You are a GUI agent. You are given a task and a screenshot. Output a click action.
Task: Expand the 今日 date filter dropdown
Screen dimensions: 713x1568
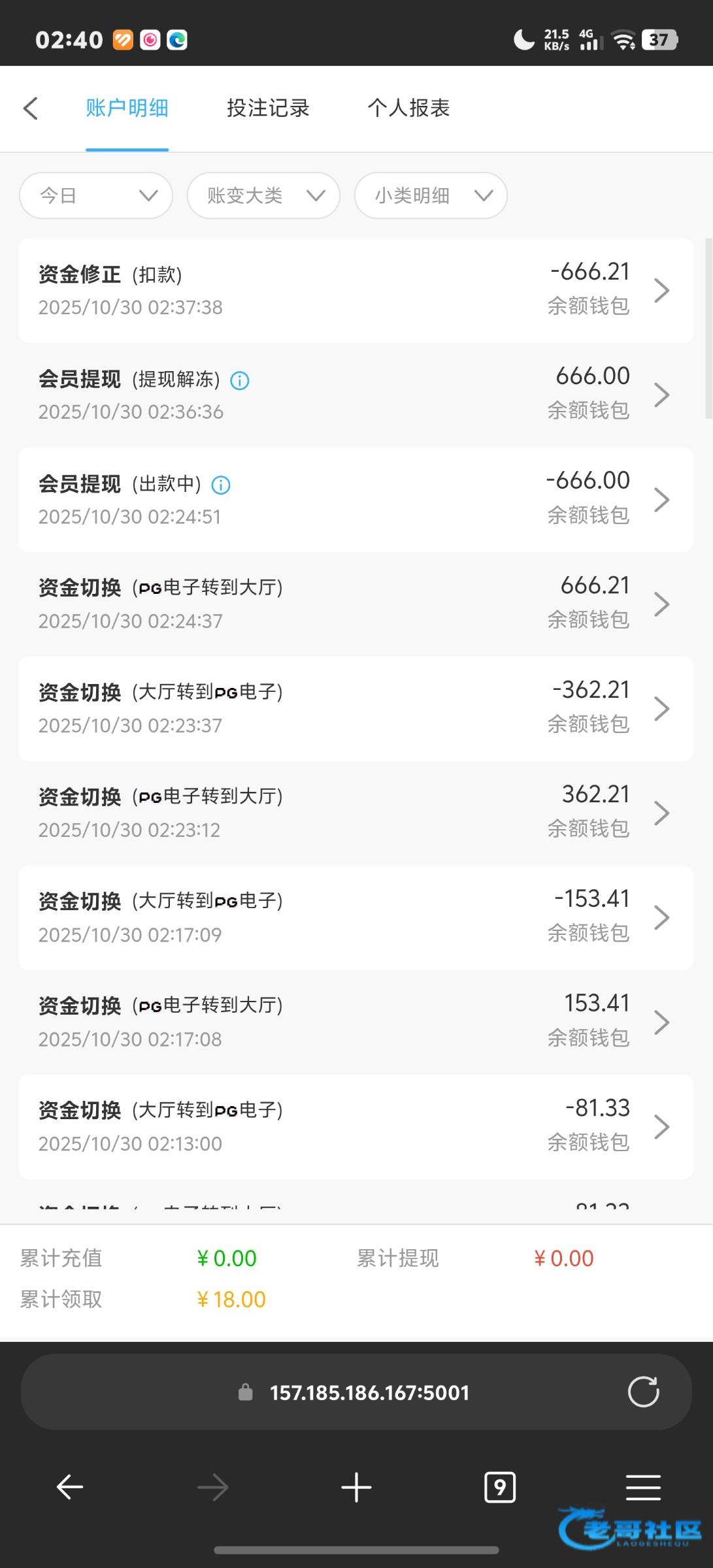(96, 195)
